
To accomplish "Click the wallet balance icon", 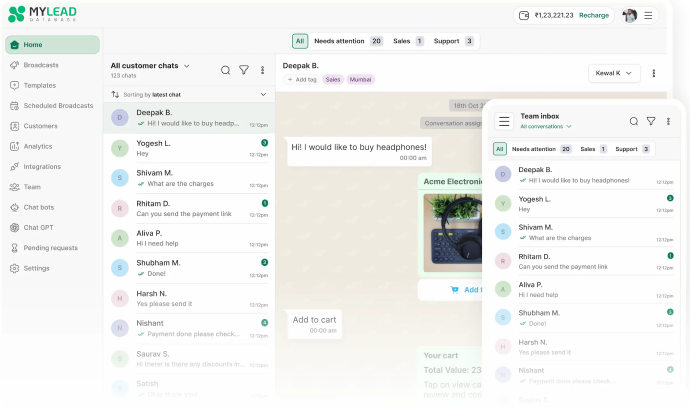I will click(524, 15).
